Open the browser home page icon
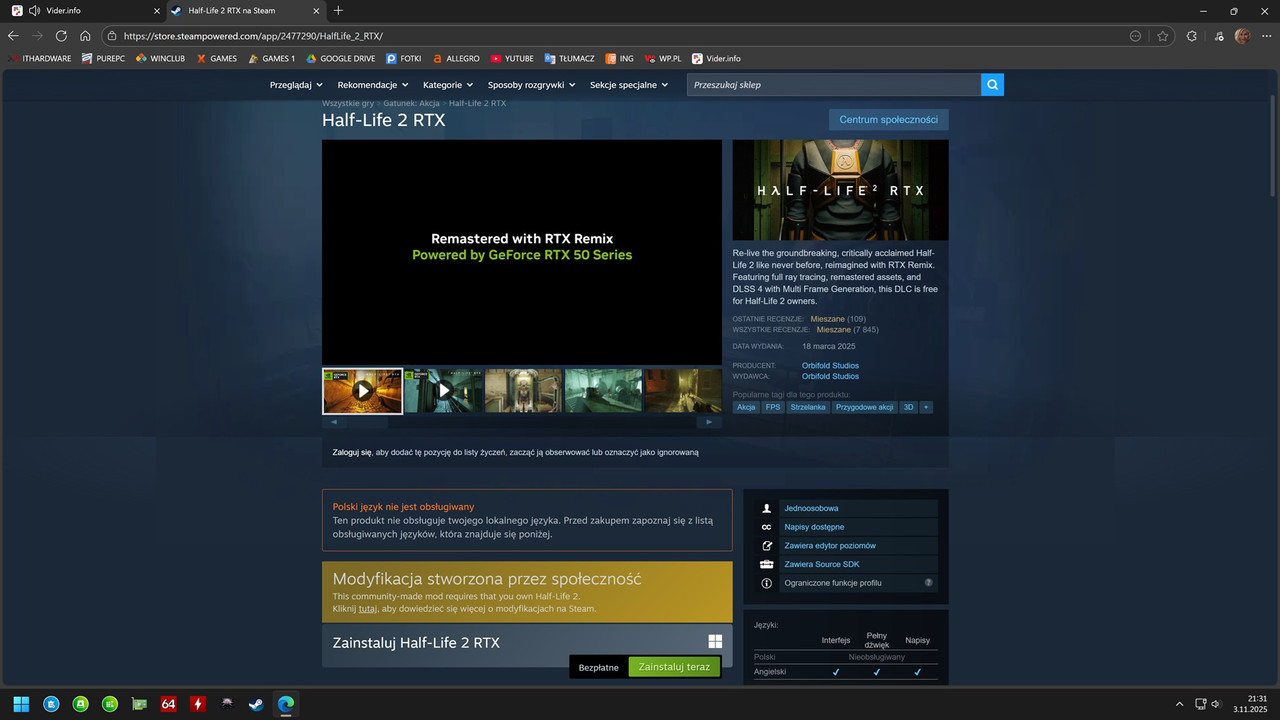Image resolution: width=1280 pixels, height=720 pixels. (x=86, y=35)
